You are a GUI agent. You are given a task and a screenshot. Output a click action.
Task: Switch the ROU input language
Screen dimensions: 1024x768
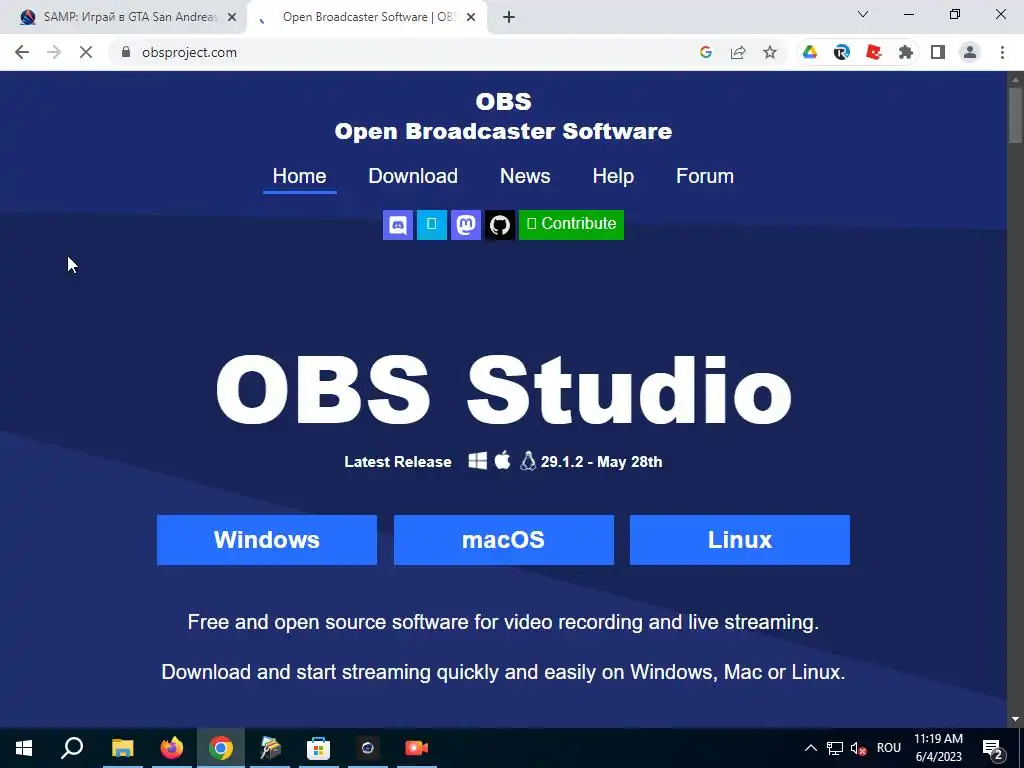pos(889,748)
